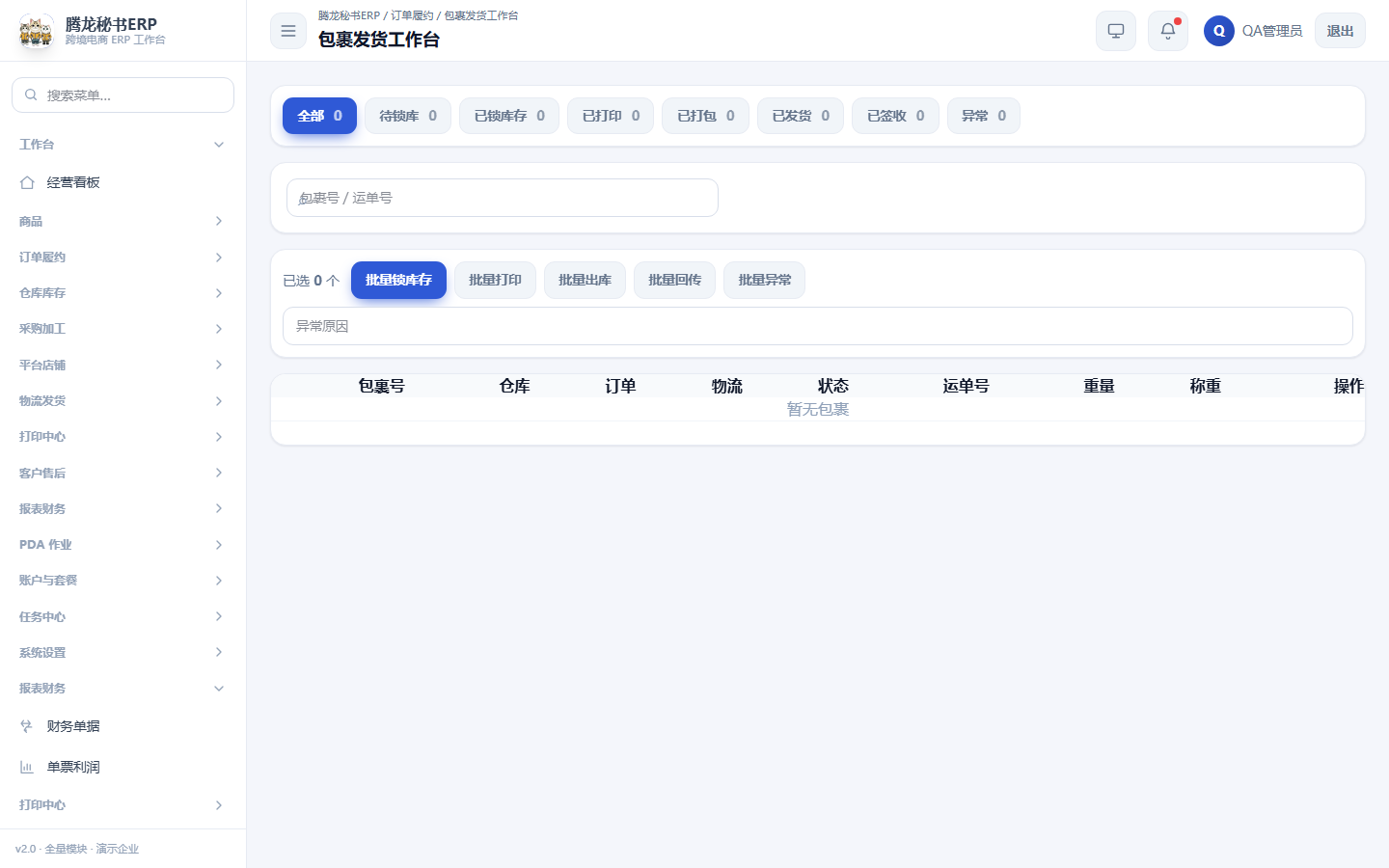The height and width of the screenshot is (868, 1389).
Task: Click the 批量打印 button
Action: click(x=495, y=280)
